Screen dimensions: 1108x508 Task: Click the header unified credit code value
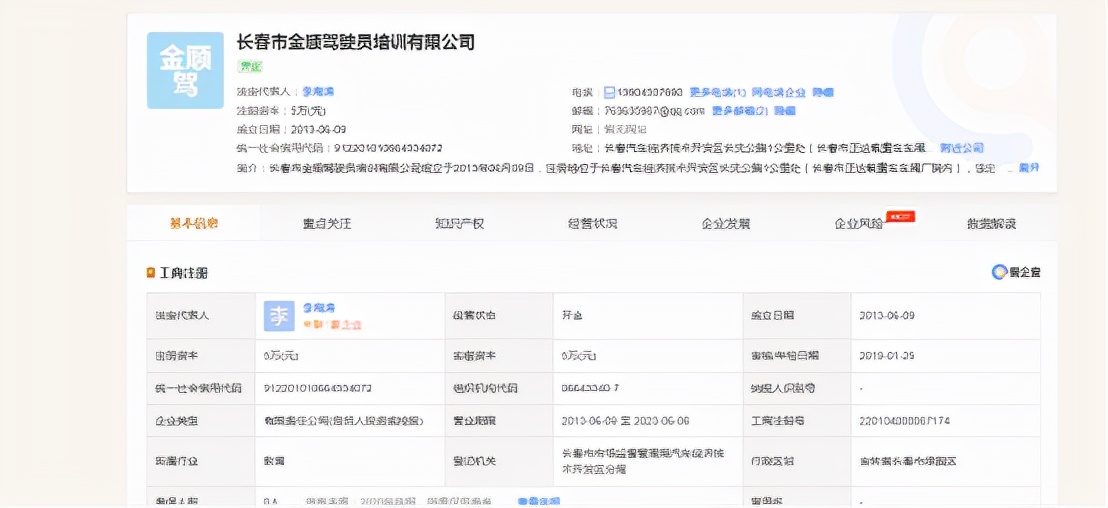coord(388,148)
